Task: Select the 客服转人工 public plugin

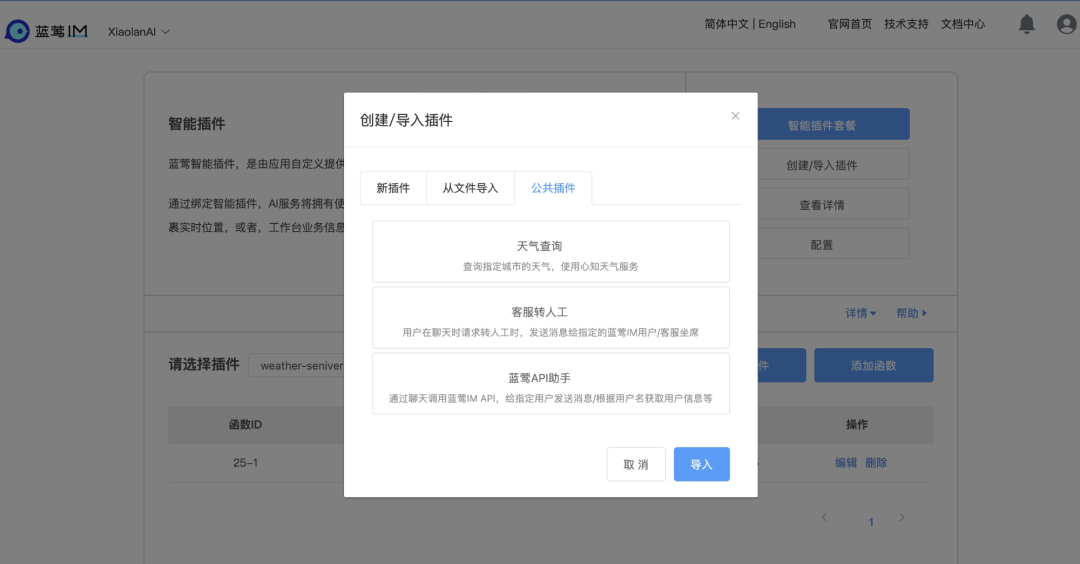Action: pos(550,317)
